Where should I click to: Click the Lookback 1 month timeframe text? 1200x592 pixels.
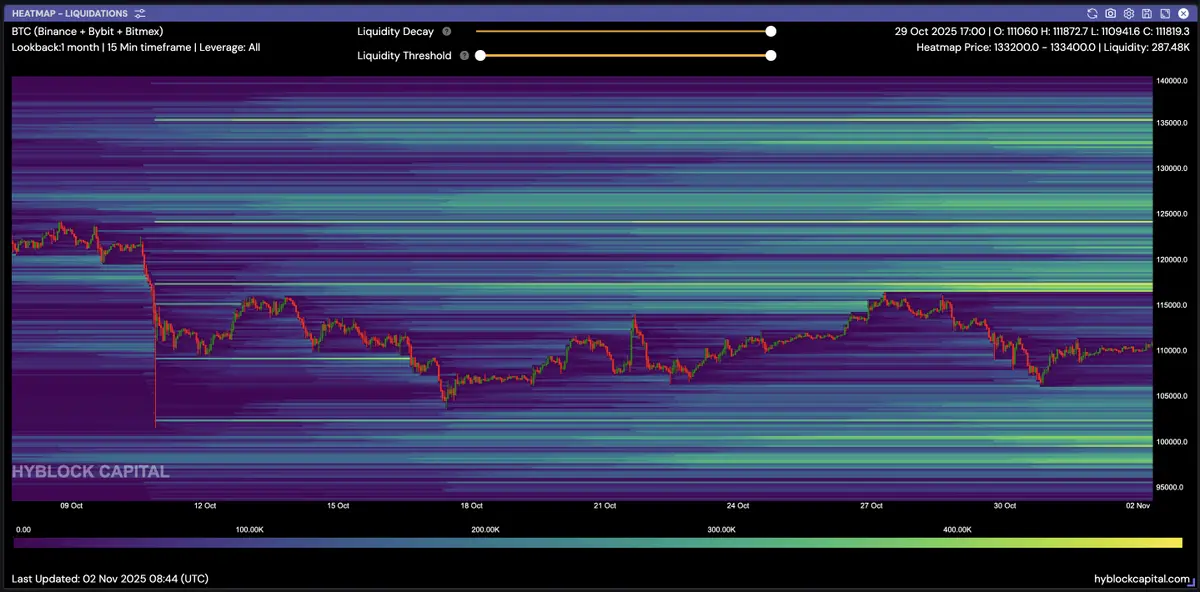point(135,47)
